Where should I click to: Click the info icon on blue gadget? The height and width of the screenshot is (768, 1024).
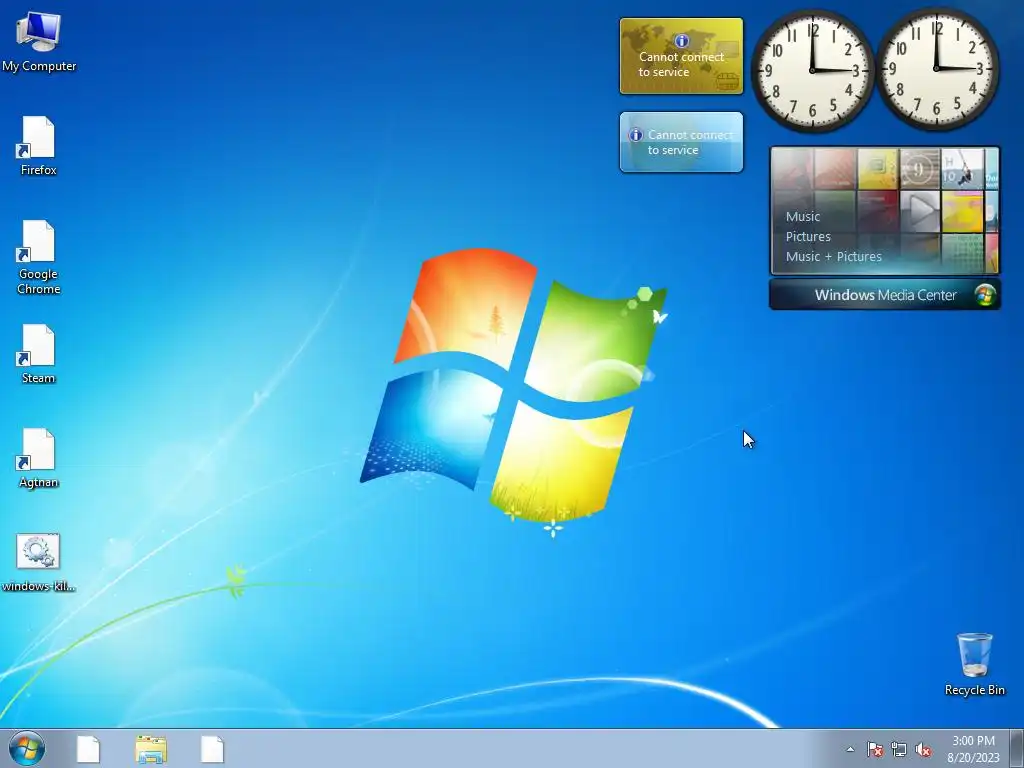(635, 135)
